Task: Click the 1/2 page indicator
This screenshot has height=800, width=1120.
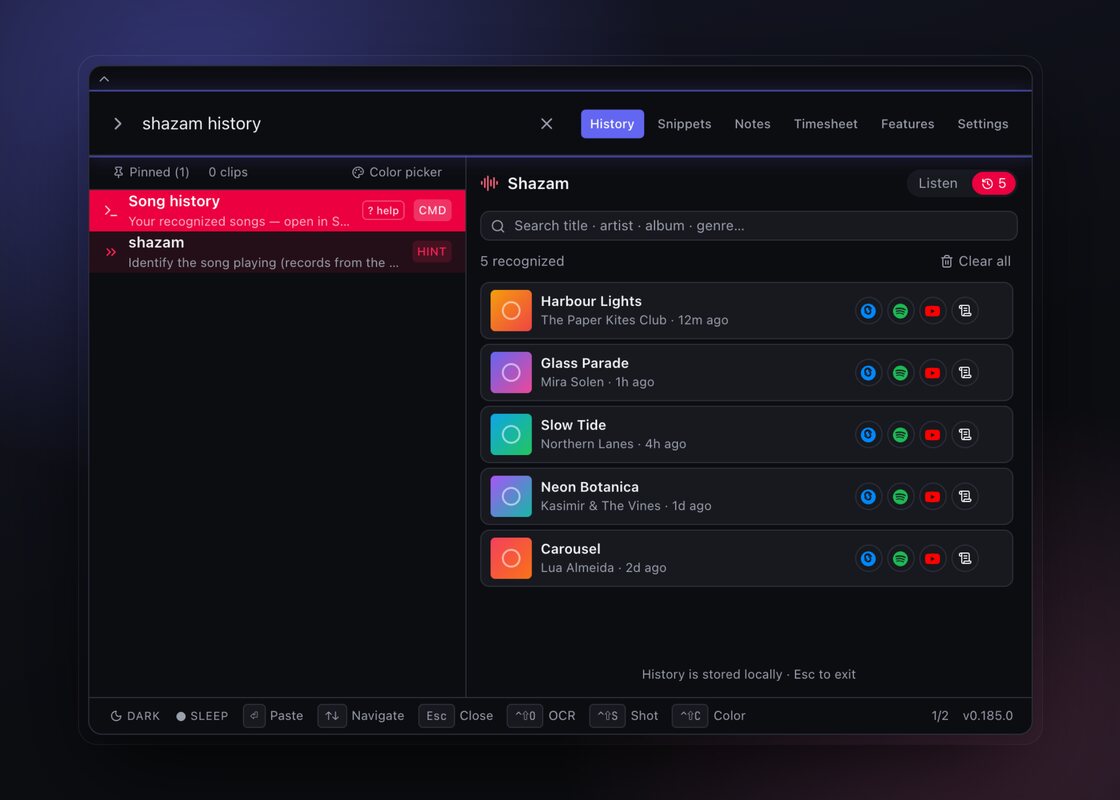Action: click(x=940, y=716)
